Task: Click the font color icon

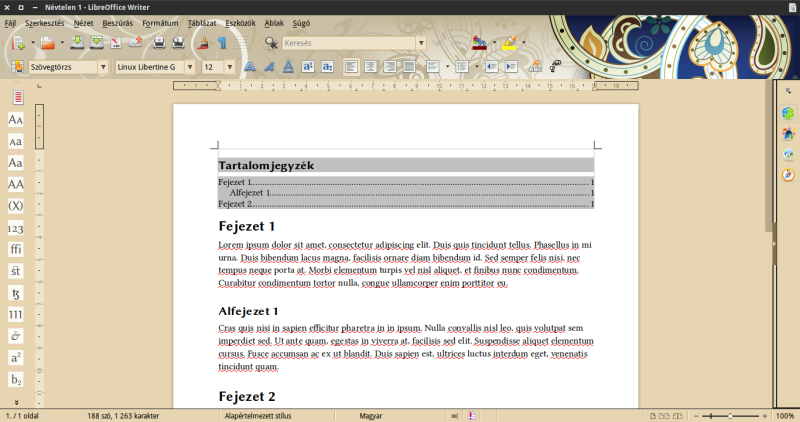Action: click(x=479, y=43)
